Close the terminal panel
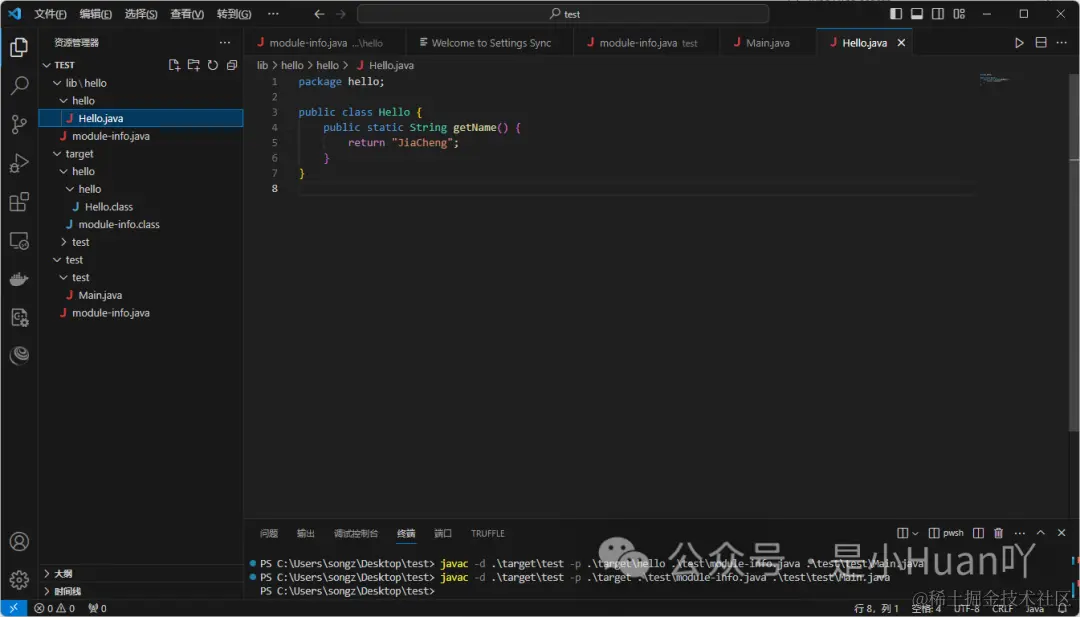The image size is (1080, 617). 1061,533
